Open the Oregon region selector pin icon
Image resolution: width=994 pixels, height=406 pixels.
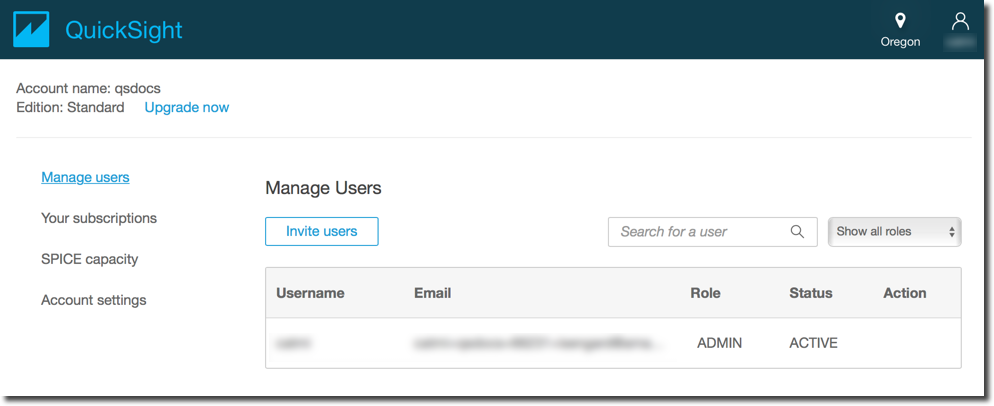[900, 22]
